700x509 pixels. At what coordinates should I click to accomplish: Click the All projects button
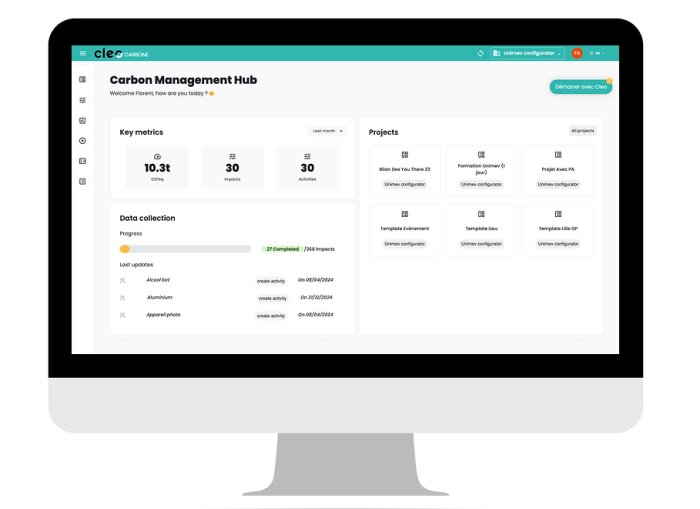582,131
